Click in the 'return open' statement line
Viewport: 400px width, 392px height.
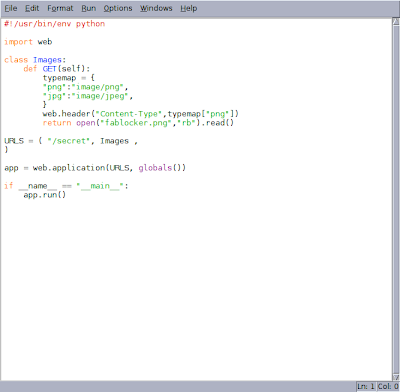coord(138,123)
